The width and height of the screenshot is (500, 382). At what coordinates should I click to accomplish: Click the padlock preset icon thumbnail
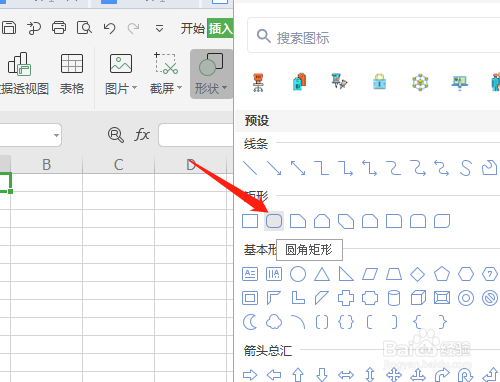tap(380, 82)
